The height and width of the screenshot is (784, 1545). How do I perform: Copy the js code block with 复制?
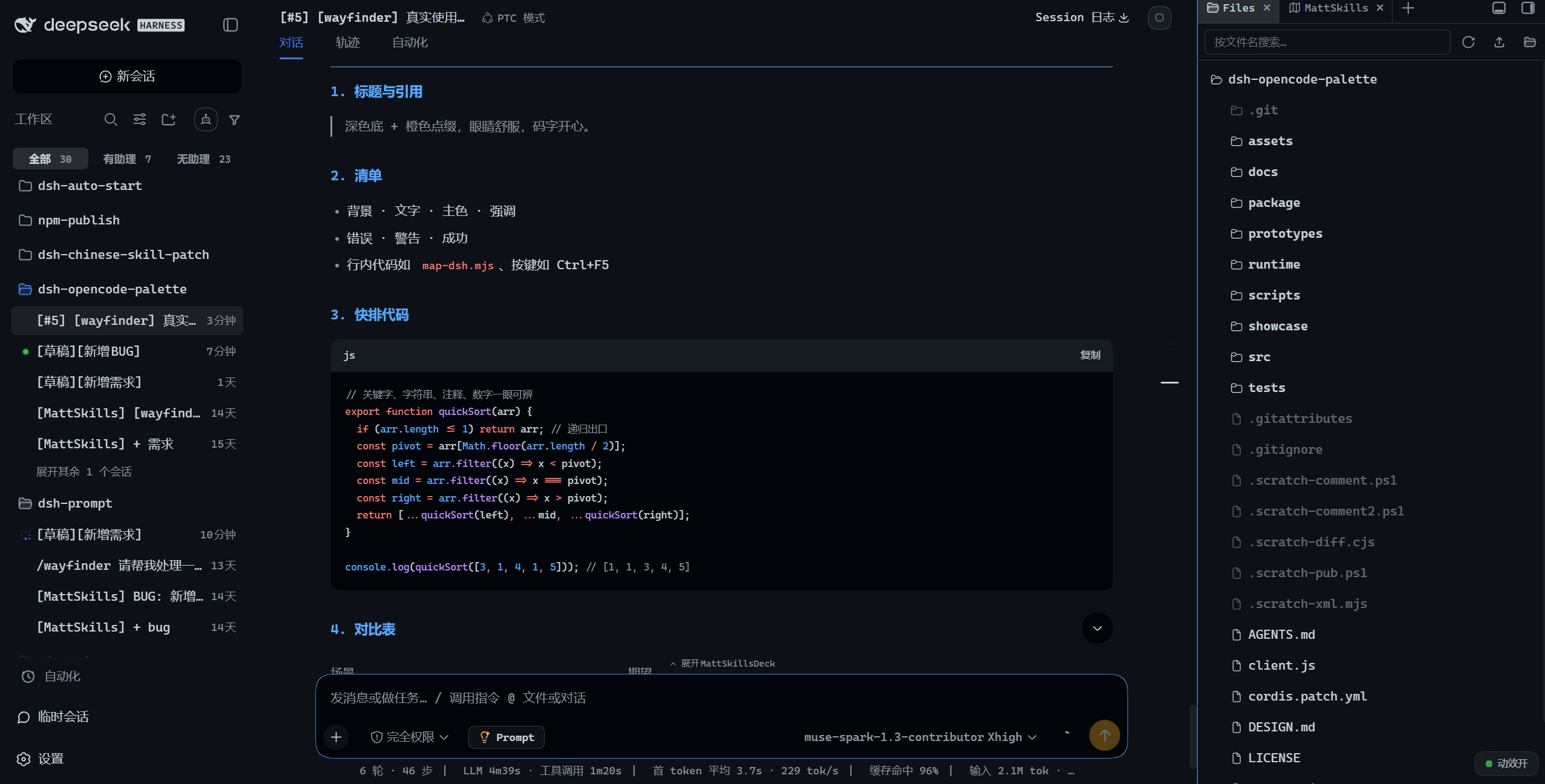[x=1091, y=355]
